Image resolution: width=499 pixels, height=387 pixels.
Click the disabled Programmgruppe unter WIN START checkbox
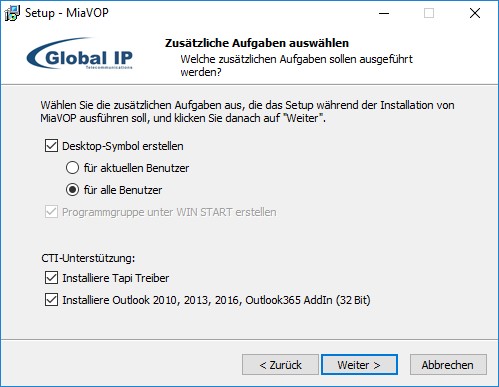[x=51, y=212]
